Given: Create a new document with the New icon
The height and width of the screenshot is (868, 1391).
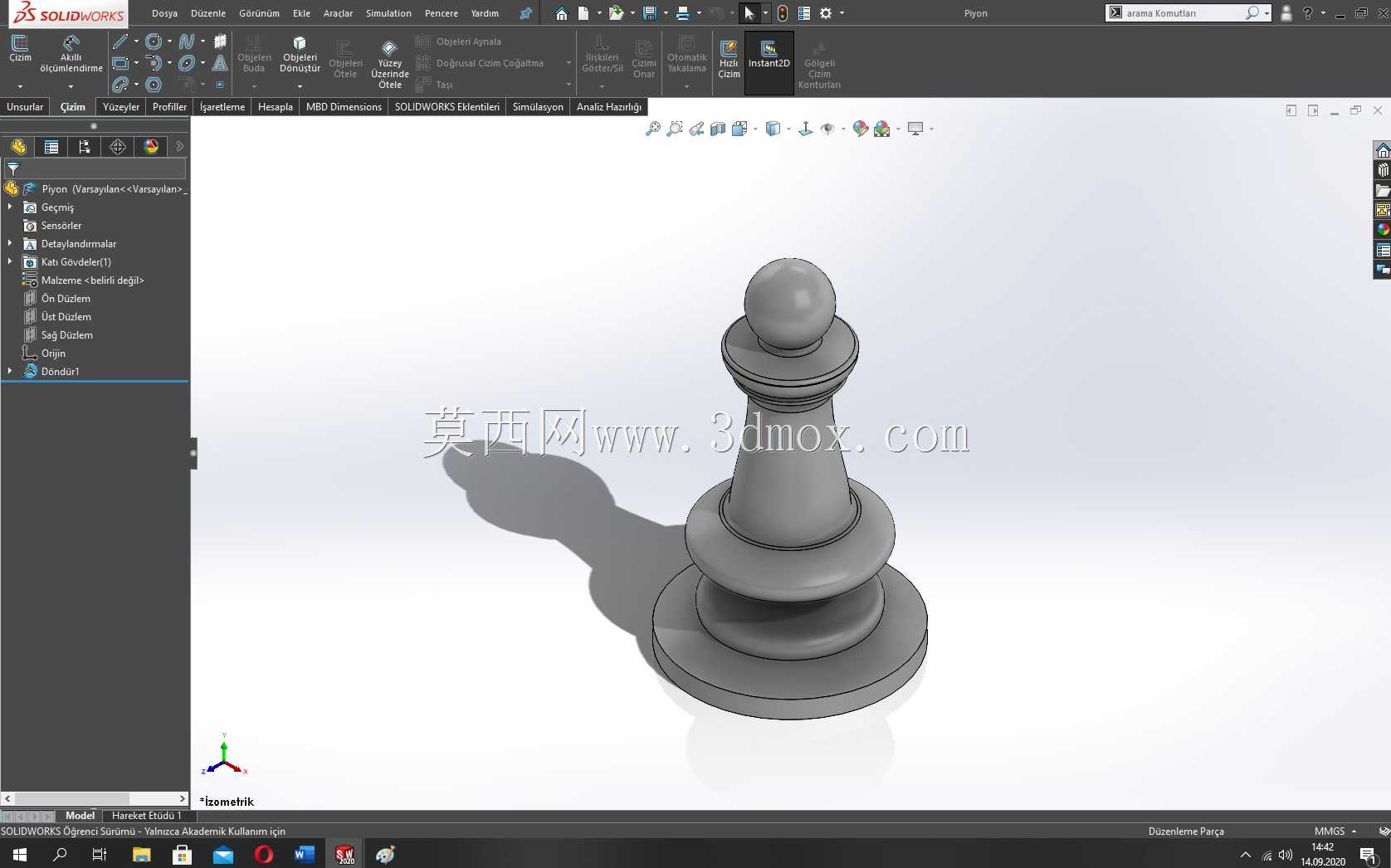Looking at the screenshot, I should tap(584, 13).
